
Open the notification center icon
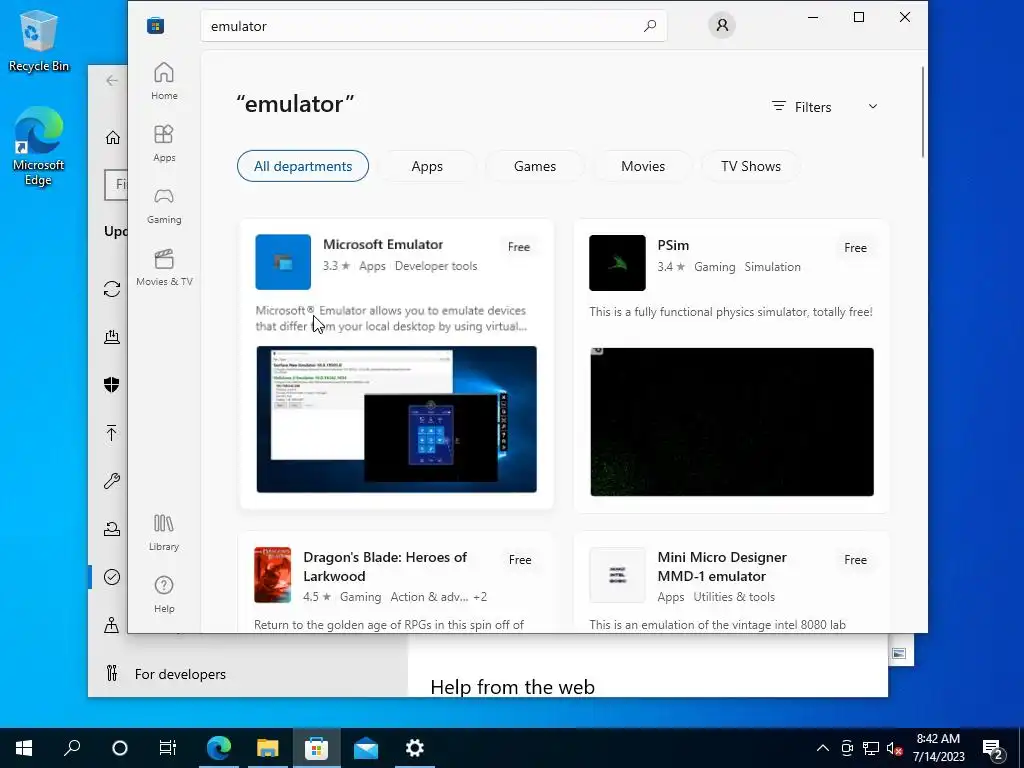click(993, 748)
